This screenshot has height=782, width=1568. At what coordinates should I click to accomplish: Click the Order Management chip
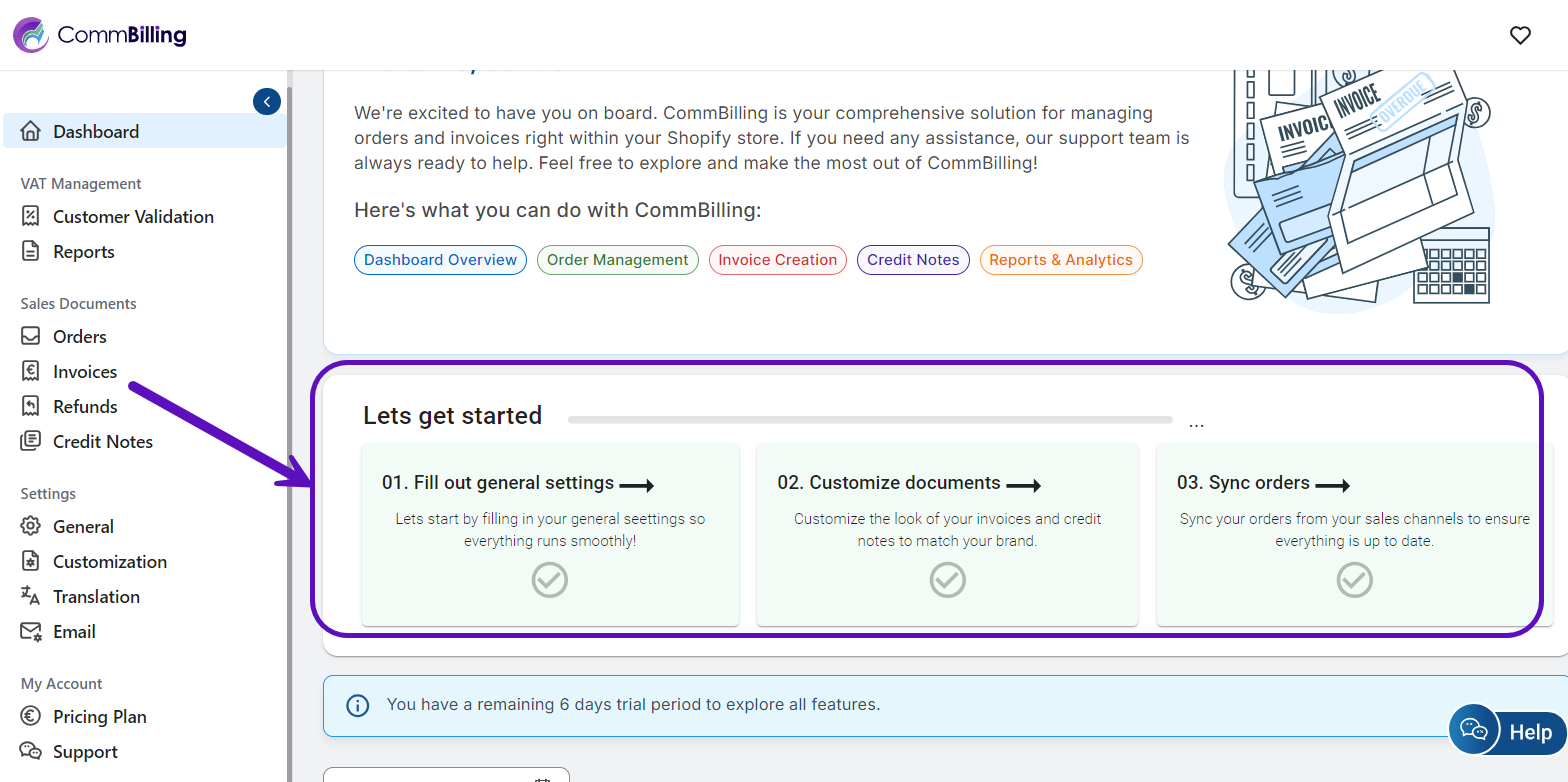618,260
